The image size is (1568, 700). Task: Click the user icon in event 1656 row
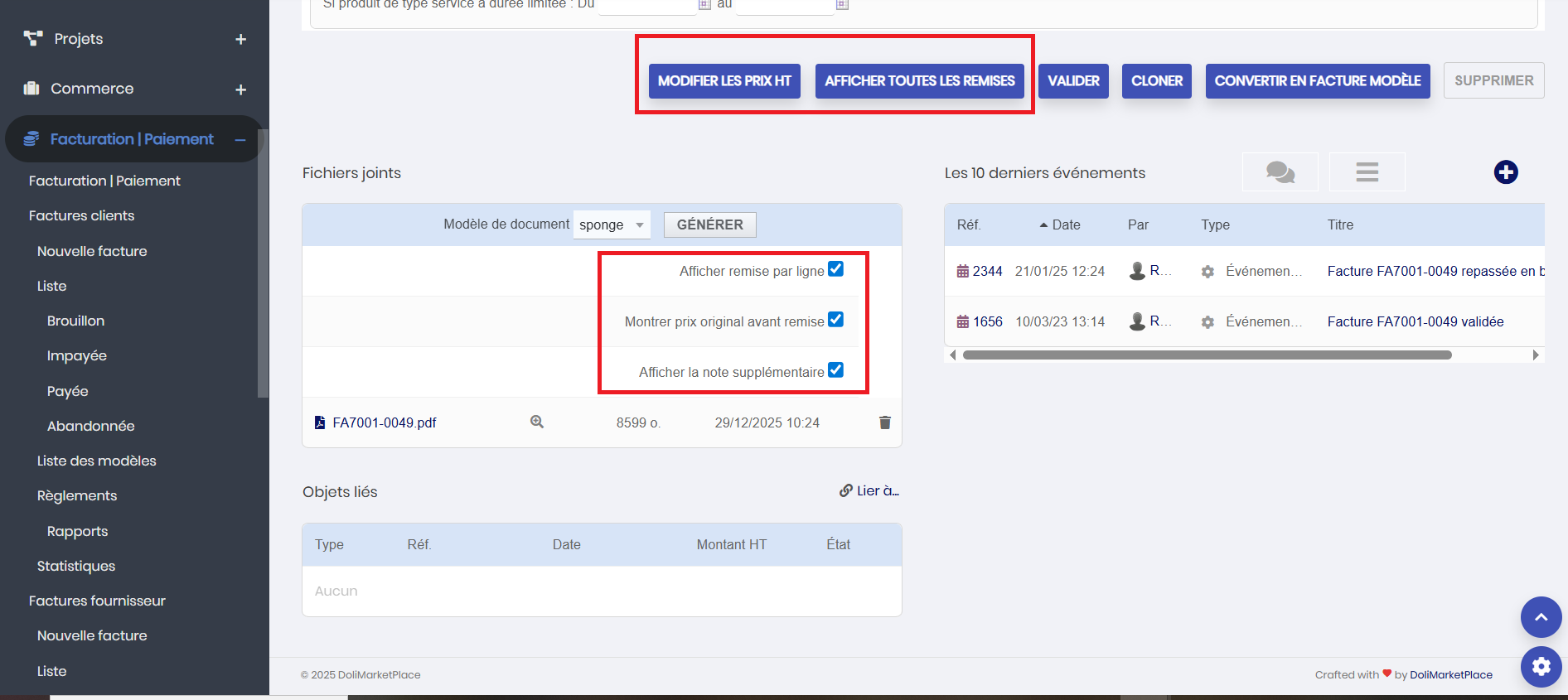tap(1137, 321)
